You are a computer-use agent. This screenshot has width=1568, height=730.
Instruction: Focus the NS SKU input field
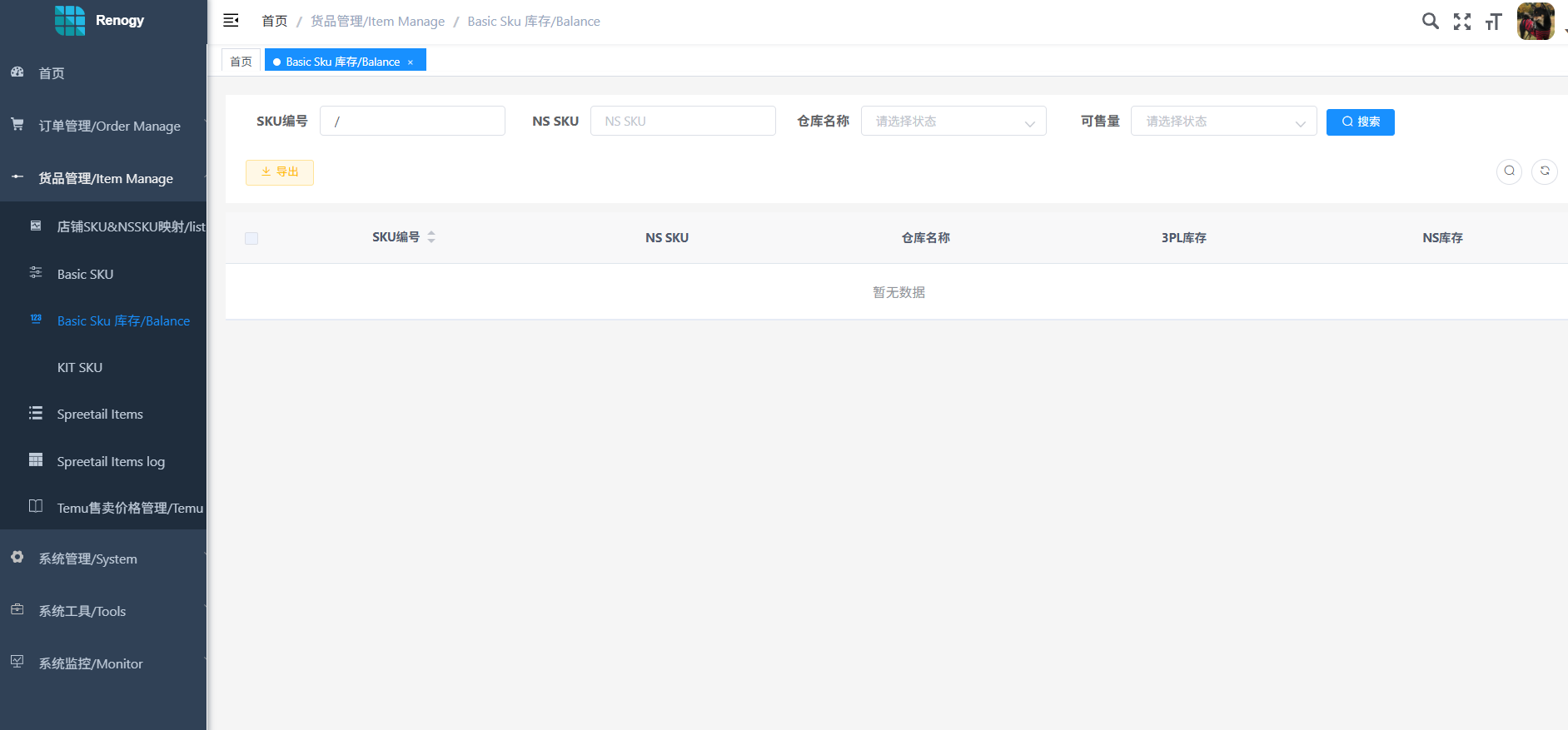click(x=682, y=122)
